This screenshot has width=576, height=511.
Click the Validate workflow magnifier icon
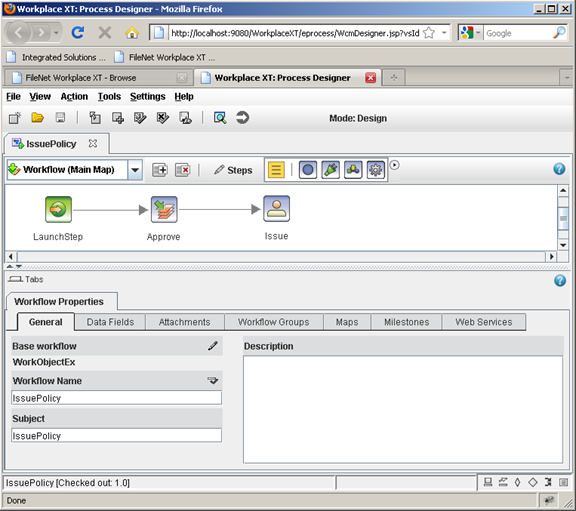(220, 118)
